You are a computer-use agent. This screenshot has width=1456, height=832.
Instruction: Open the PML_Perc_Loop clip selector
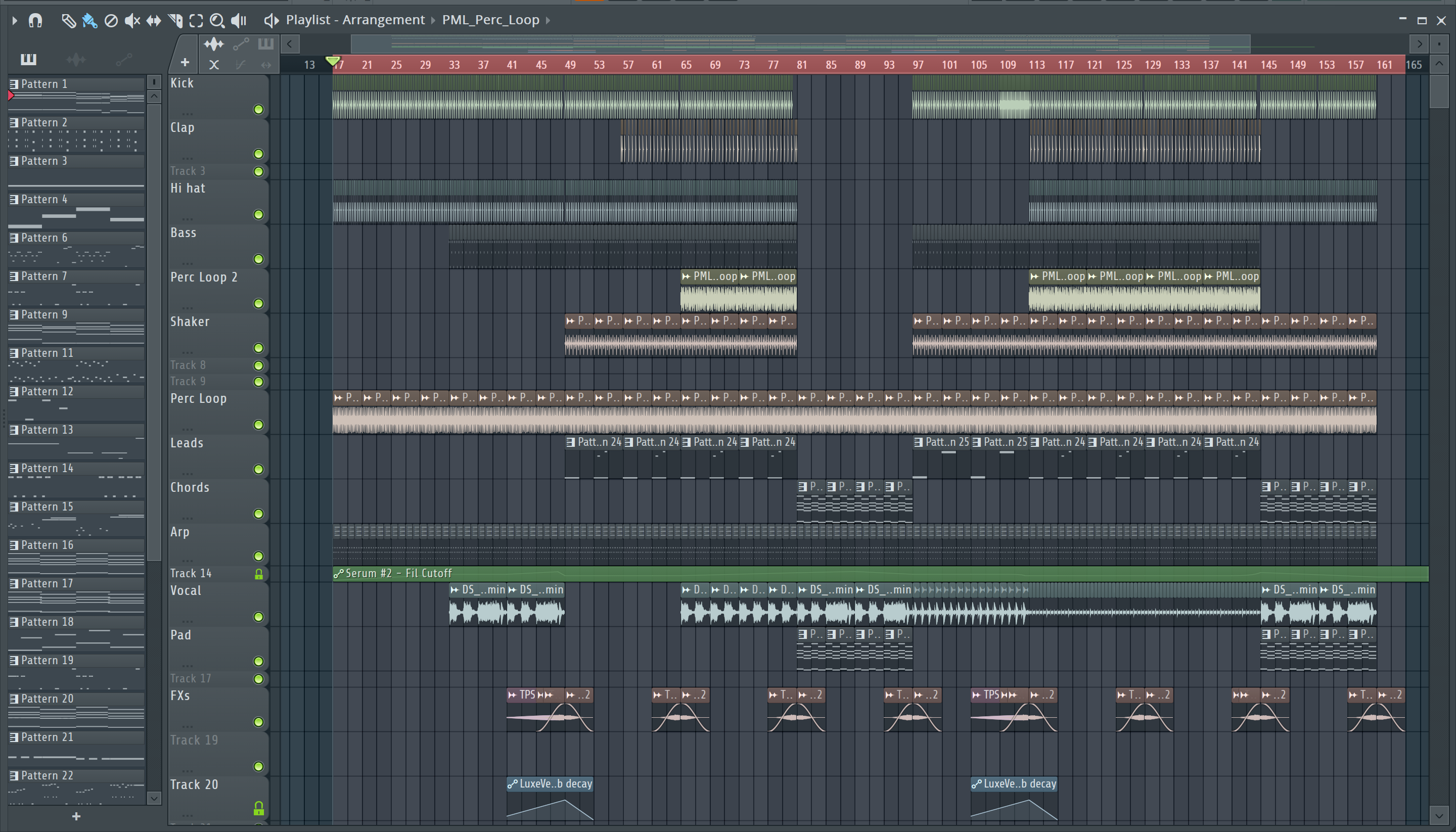pos(491,20)
